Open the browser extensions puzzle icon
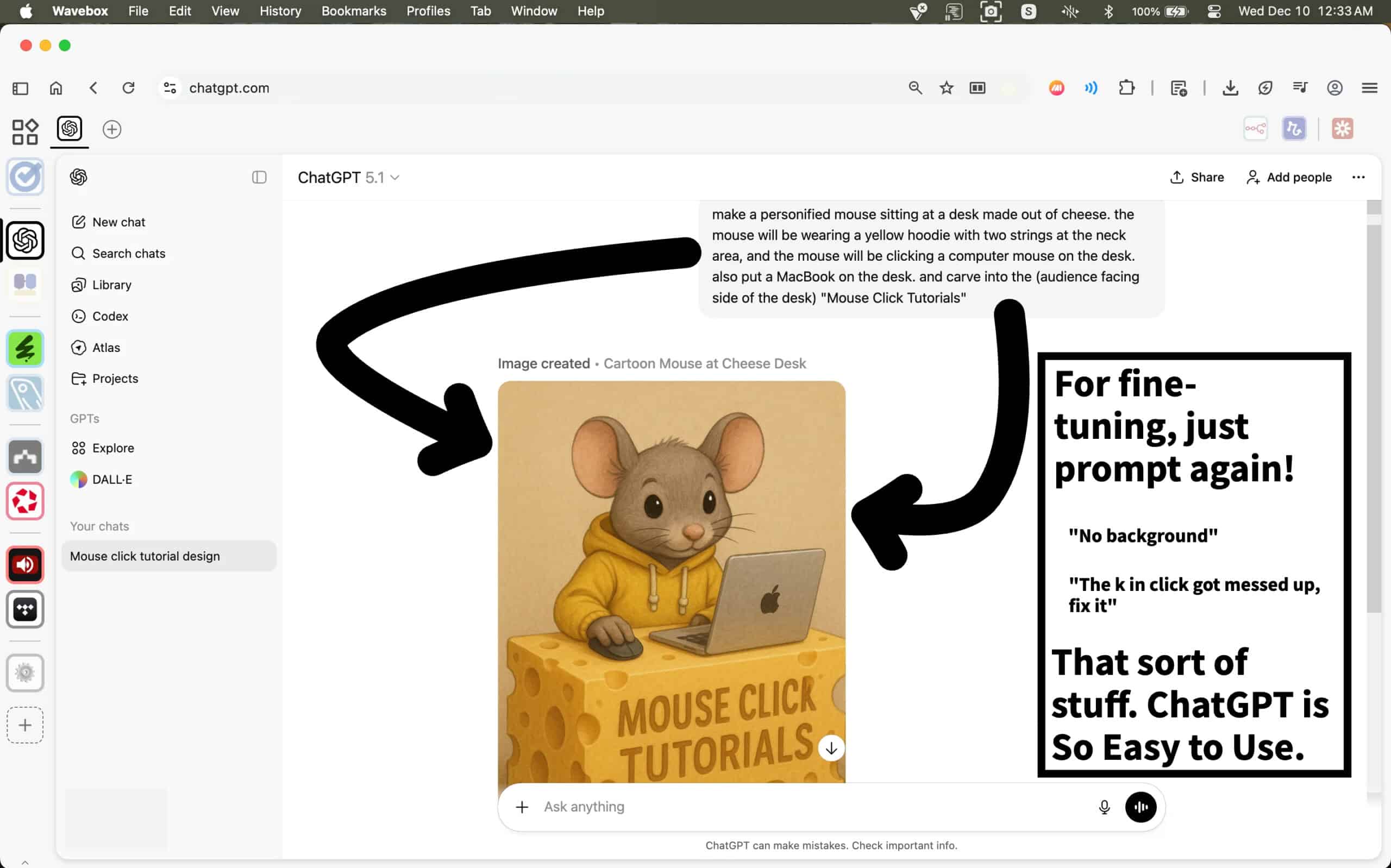 [1126, 88]
